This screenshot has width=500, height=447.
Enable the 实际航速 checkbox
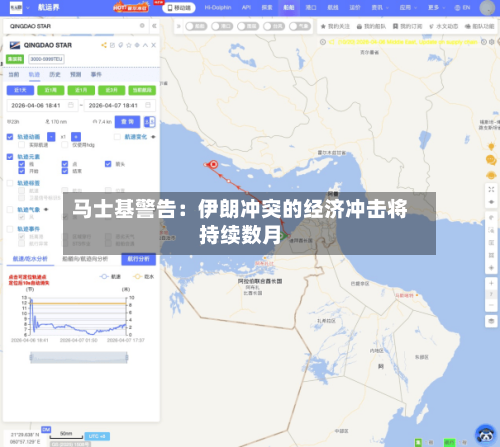pyautogui.click(x=22, y=145)
